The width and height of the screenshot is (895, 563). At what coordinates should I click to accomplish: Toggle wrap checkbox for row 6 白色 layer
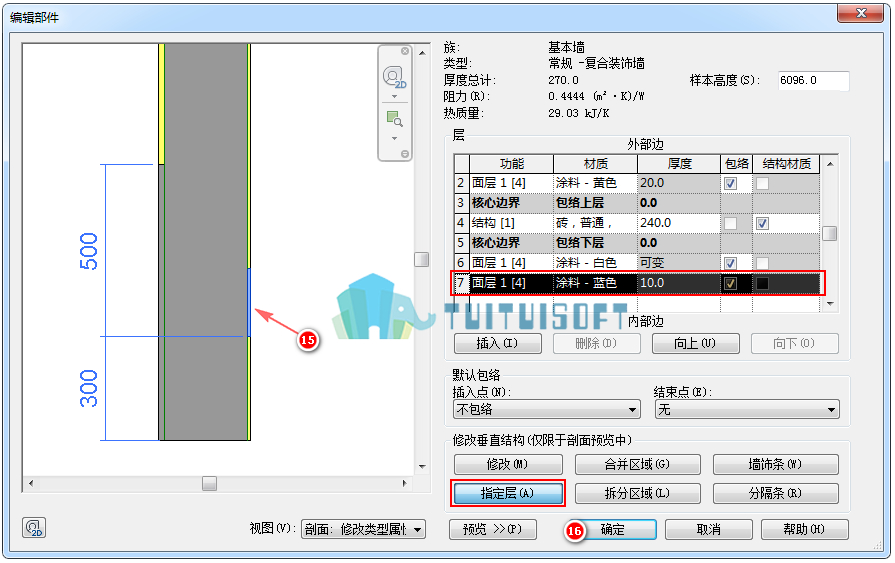point(730,263)
